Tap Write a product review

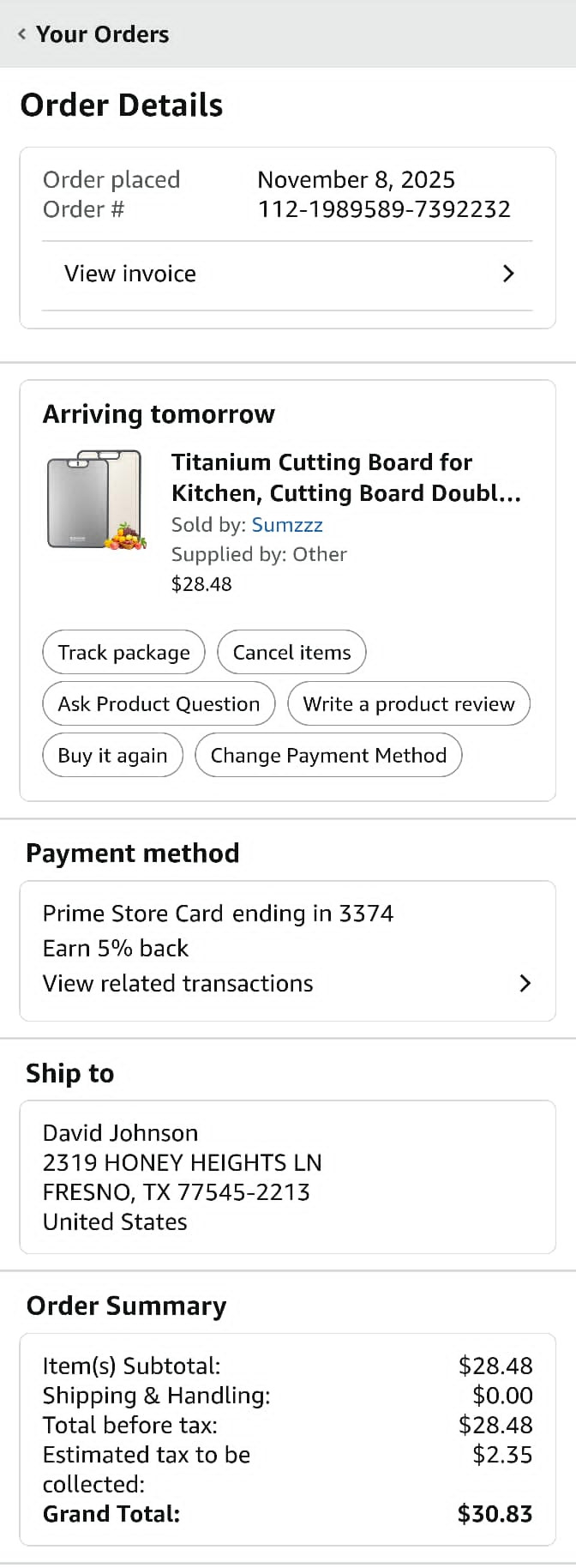[x=408, y=704]
